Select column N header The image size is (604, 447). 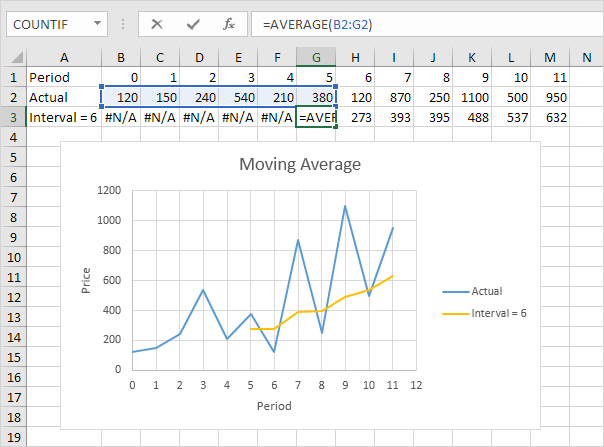click(x=586, y=56)
